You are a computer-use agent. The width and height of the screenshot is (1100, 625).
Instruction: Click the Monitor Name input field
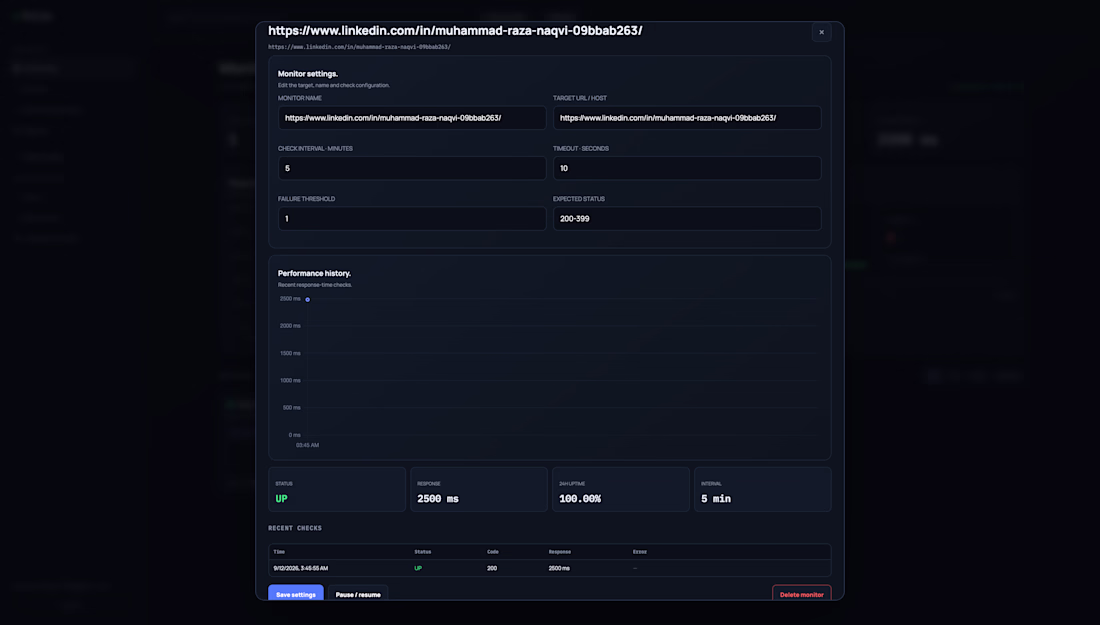point(412,118)
